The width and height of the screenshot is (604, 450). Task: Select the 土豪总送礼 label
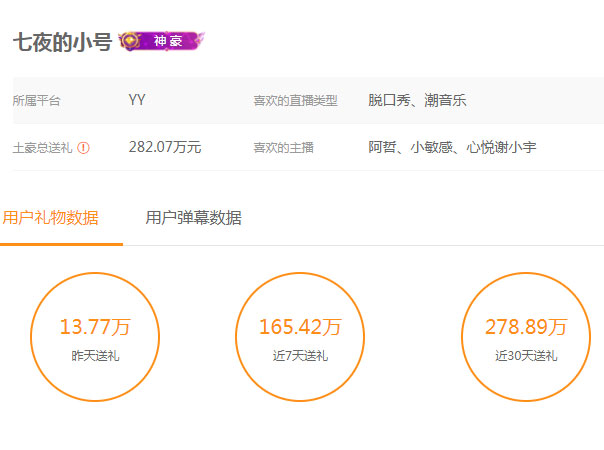(42, 148)
